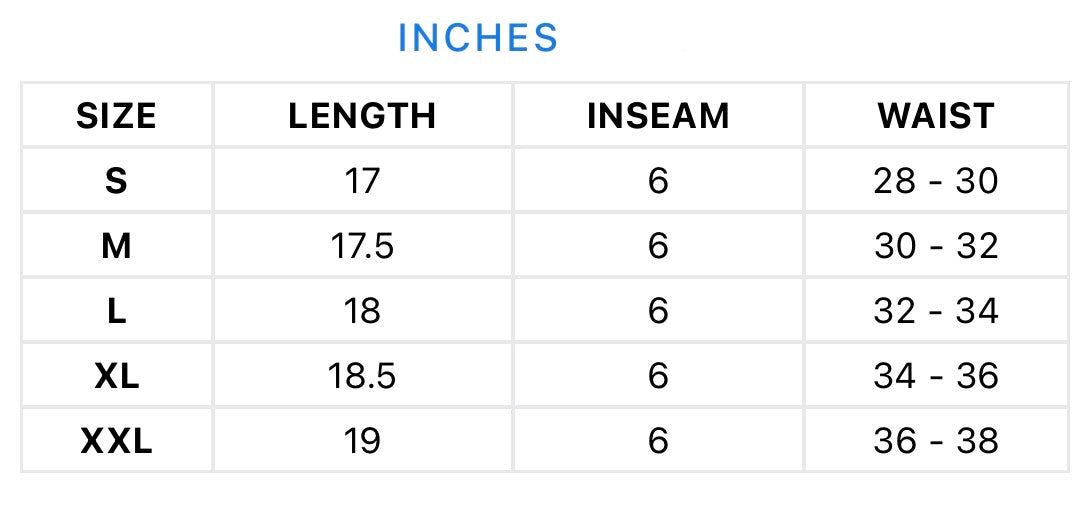
Task: Click the SIZE column header
Action: pyautogui.click(x=116, y=116)
